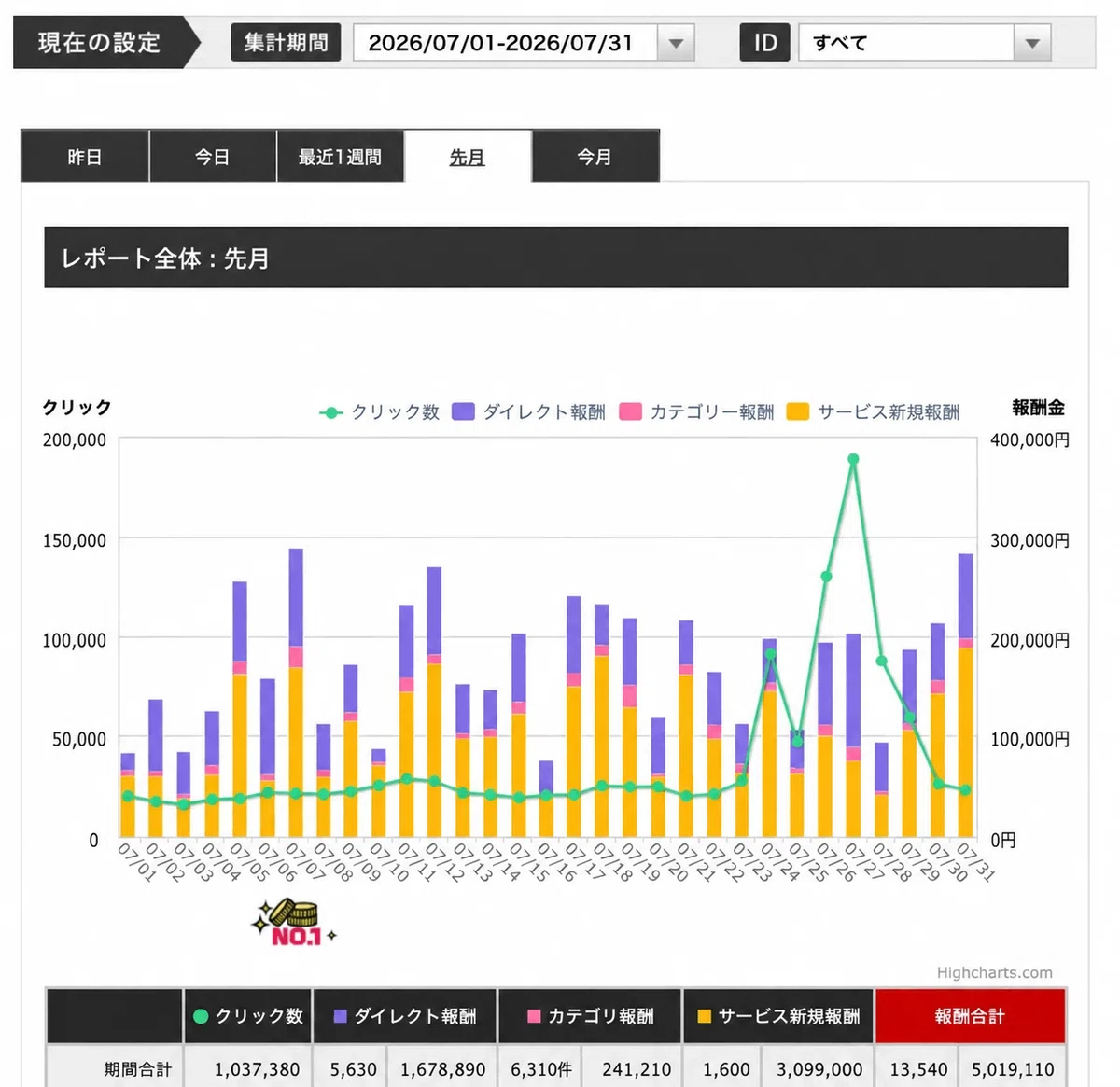This screenshot has height=1087, width=1120.
Task: Click the 07/31 x-axis date label
Action: [x=975, y=863]
